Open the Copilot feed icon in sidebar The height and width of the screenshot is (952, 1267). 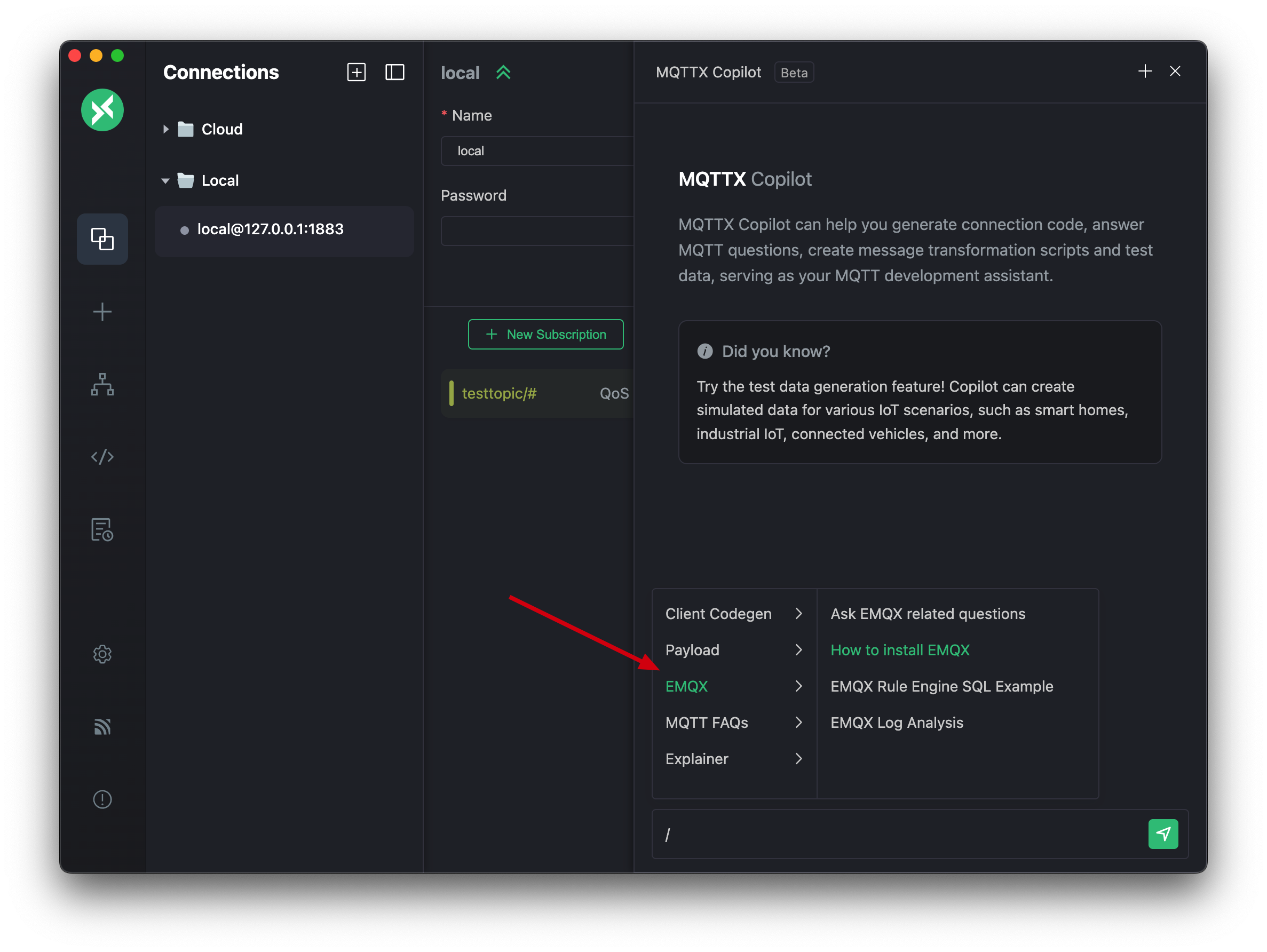[x=102, y=726]
